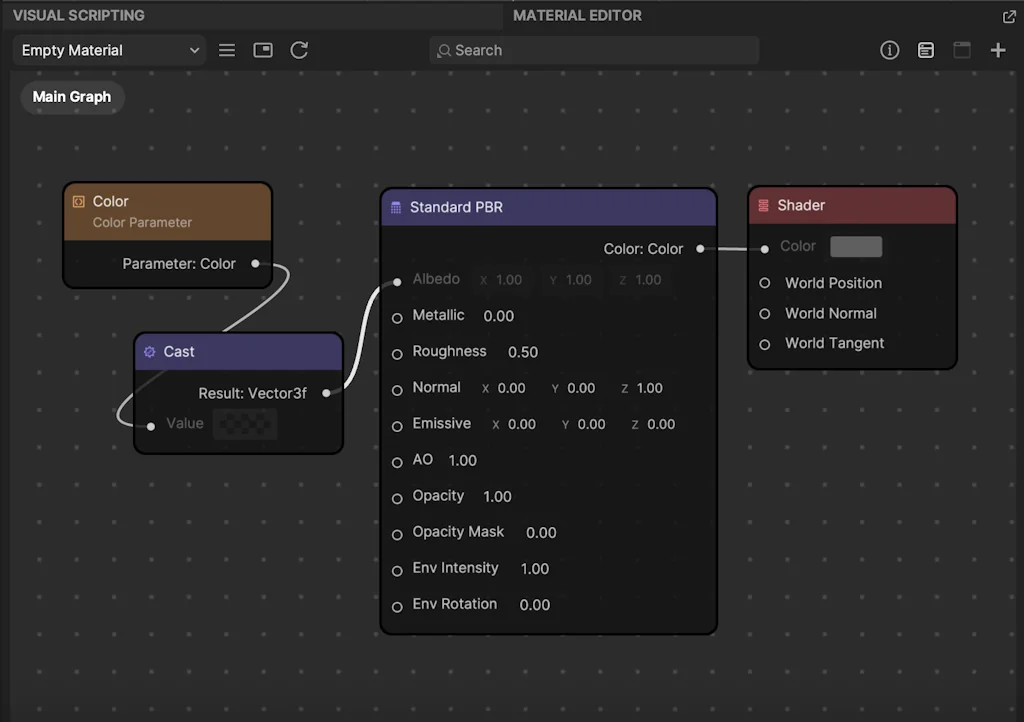Toggle the Albedo input port on Standard PBR
The width and height of the screenshot is (1024, 722).
point(398,280)
